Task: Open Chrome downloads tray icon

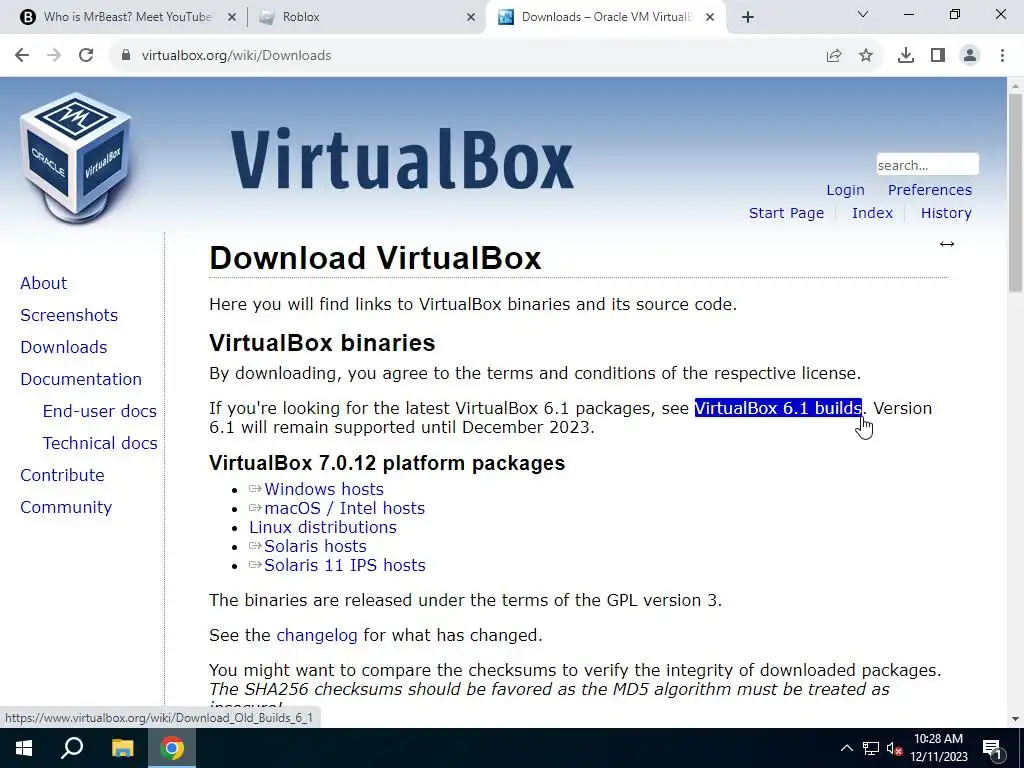Action: 906,56
